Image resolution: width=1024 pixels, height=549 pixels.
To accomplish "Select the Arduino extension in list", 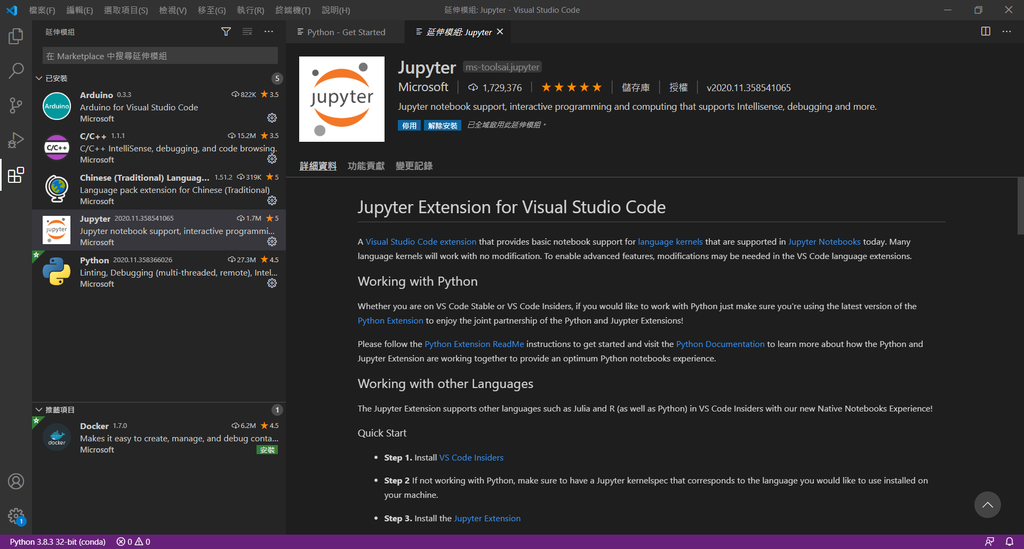I will [x=159, y=106].
